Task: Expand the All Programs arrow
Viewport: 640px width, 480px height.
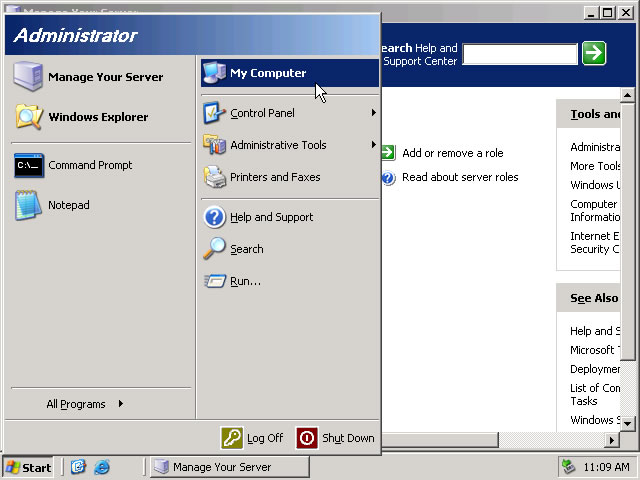Action: 121,404
